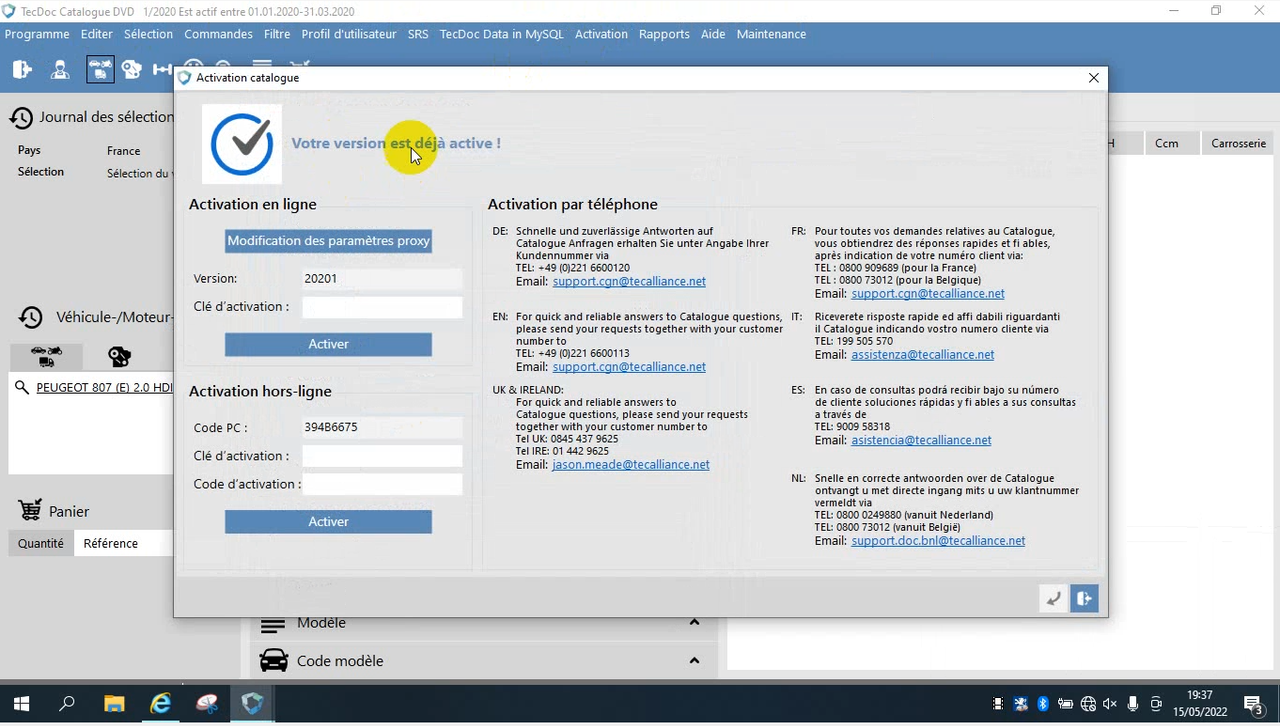Open the mechanic user icon in toolbar
Image resolution: width=1280 pixels, height=726 pixels.
61,69
